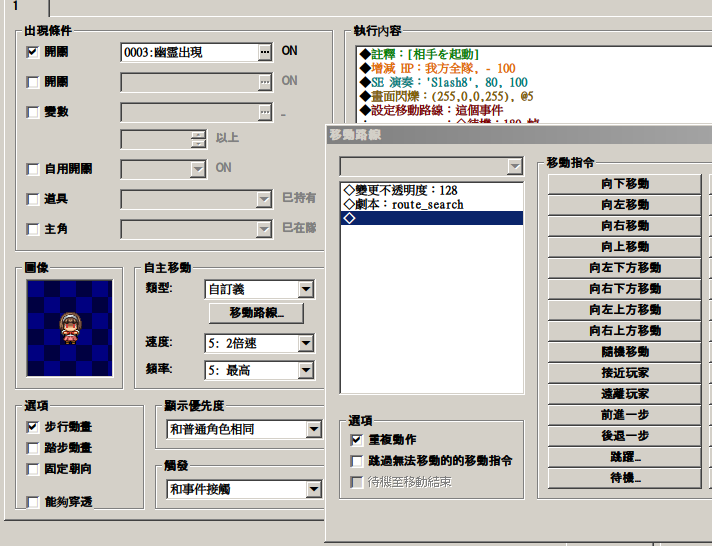Select the 劇本：route_search route entry
Image resolution: width=712 pixels, height=546 pixels.
pos(432,204)
